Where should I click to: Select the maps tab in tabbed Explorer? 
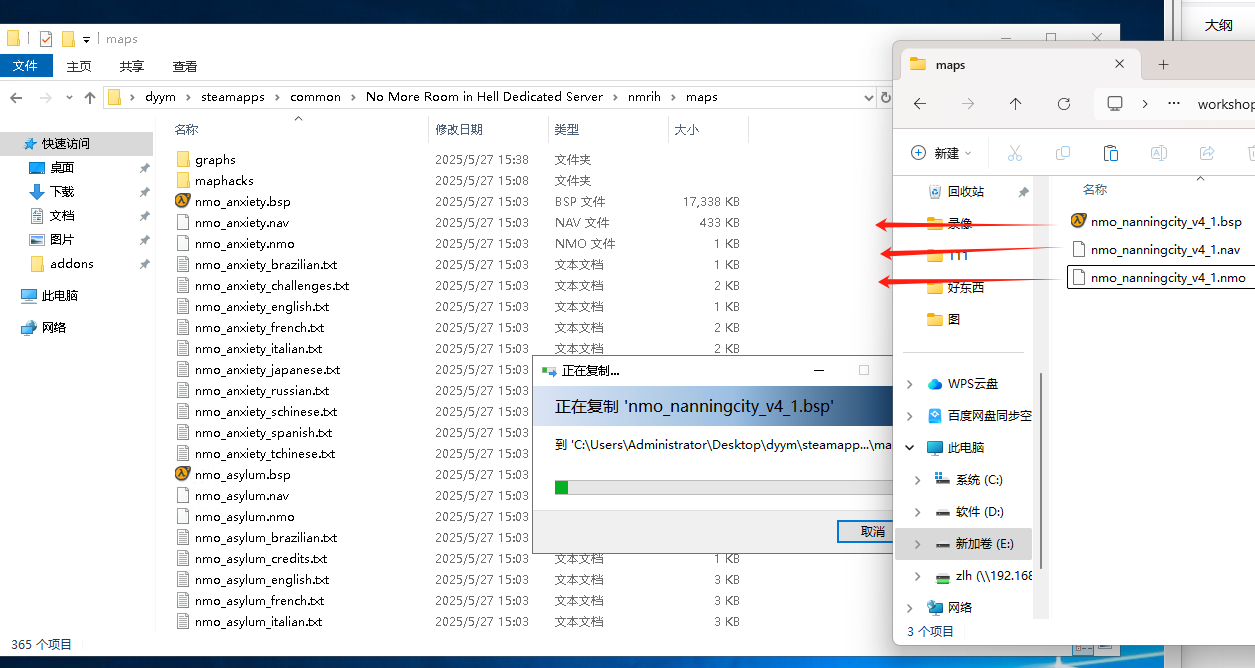point(1020,65)
